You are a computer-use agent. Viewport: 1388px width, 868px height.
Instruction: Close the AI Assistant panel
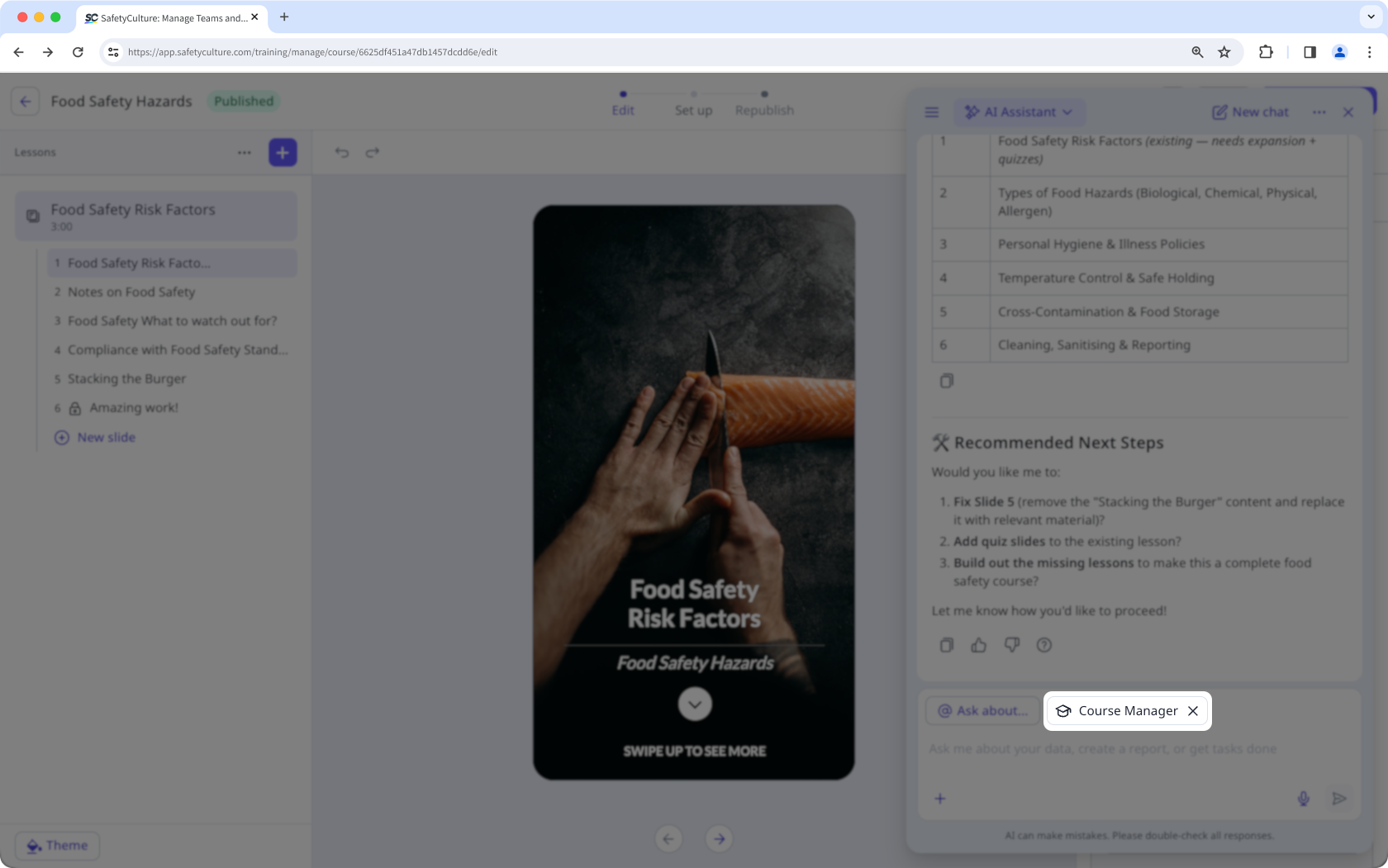click(x=1348, y=112)
